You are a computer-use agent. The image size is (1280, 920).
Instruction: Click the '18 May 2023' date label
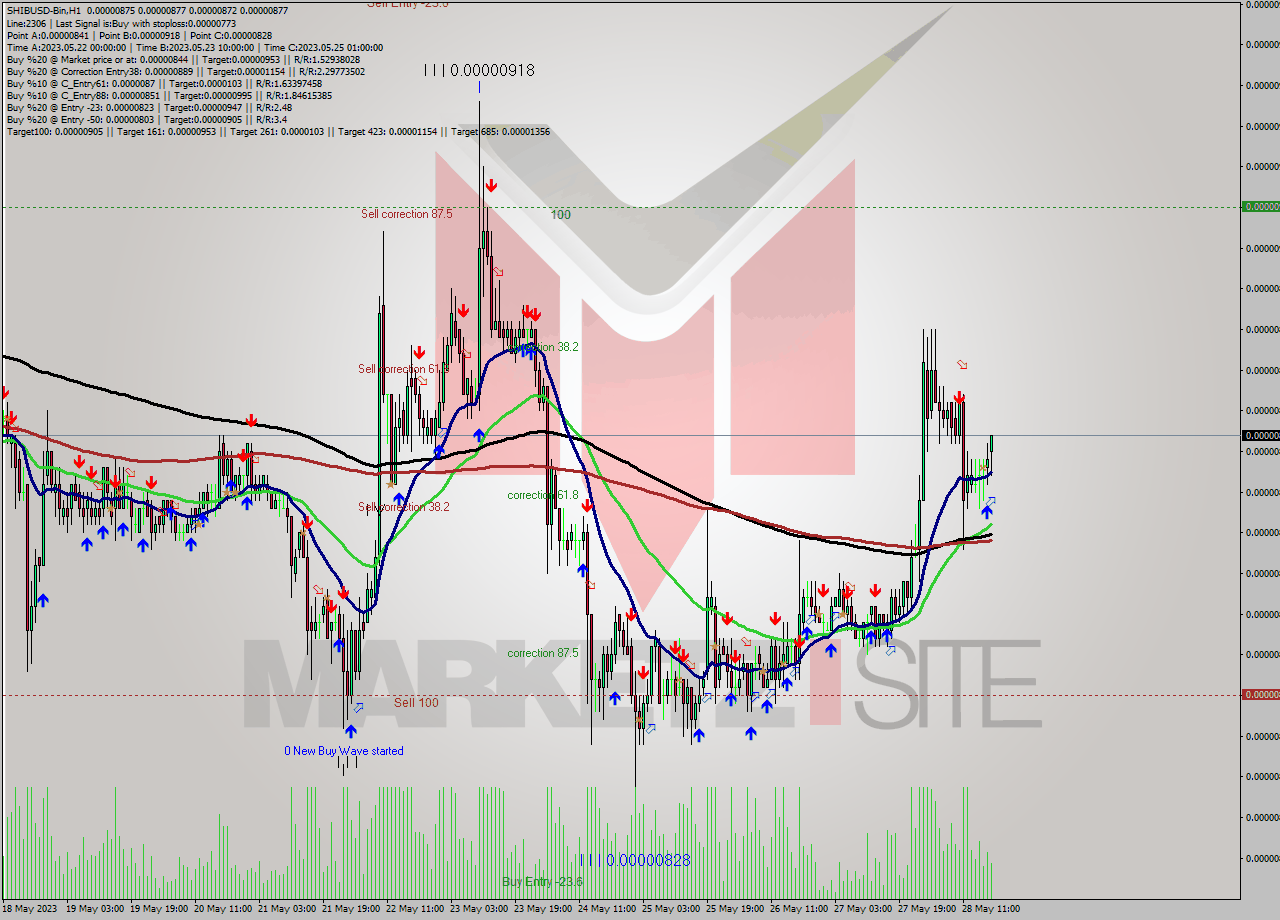click(30, 909)
